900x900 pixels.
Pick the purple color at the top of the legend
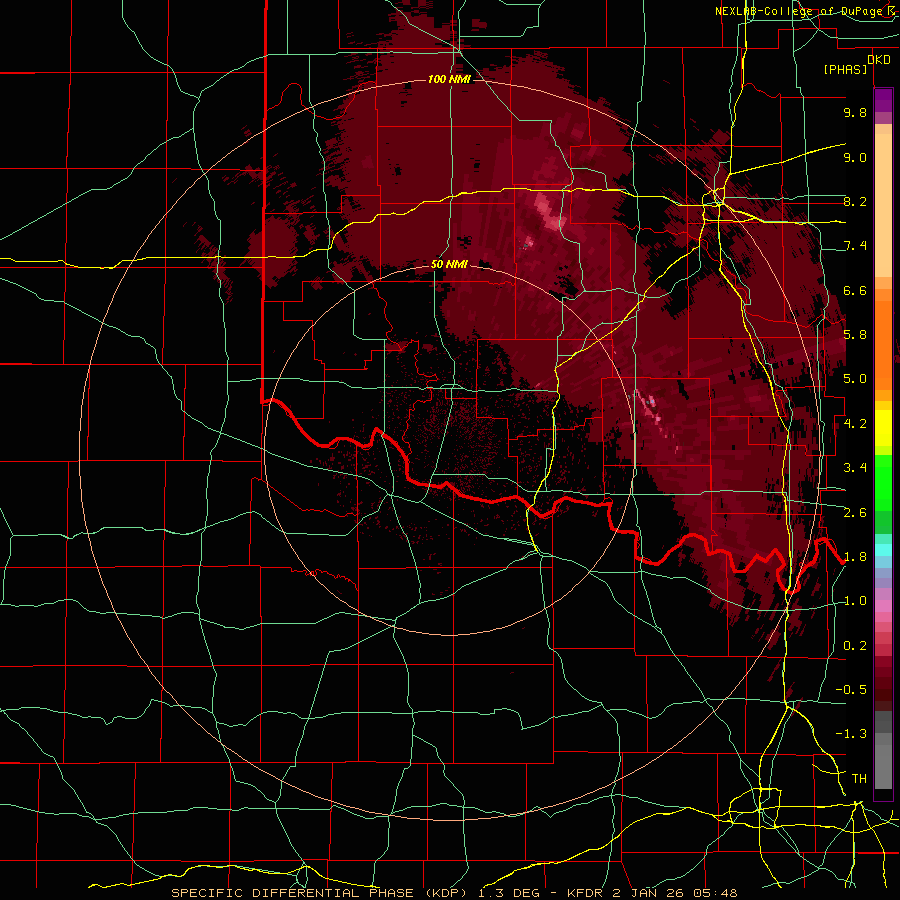click(883, 100)
